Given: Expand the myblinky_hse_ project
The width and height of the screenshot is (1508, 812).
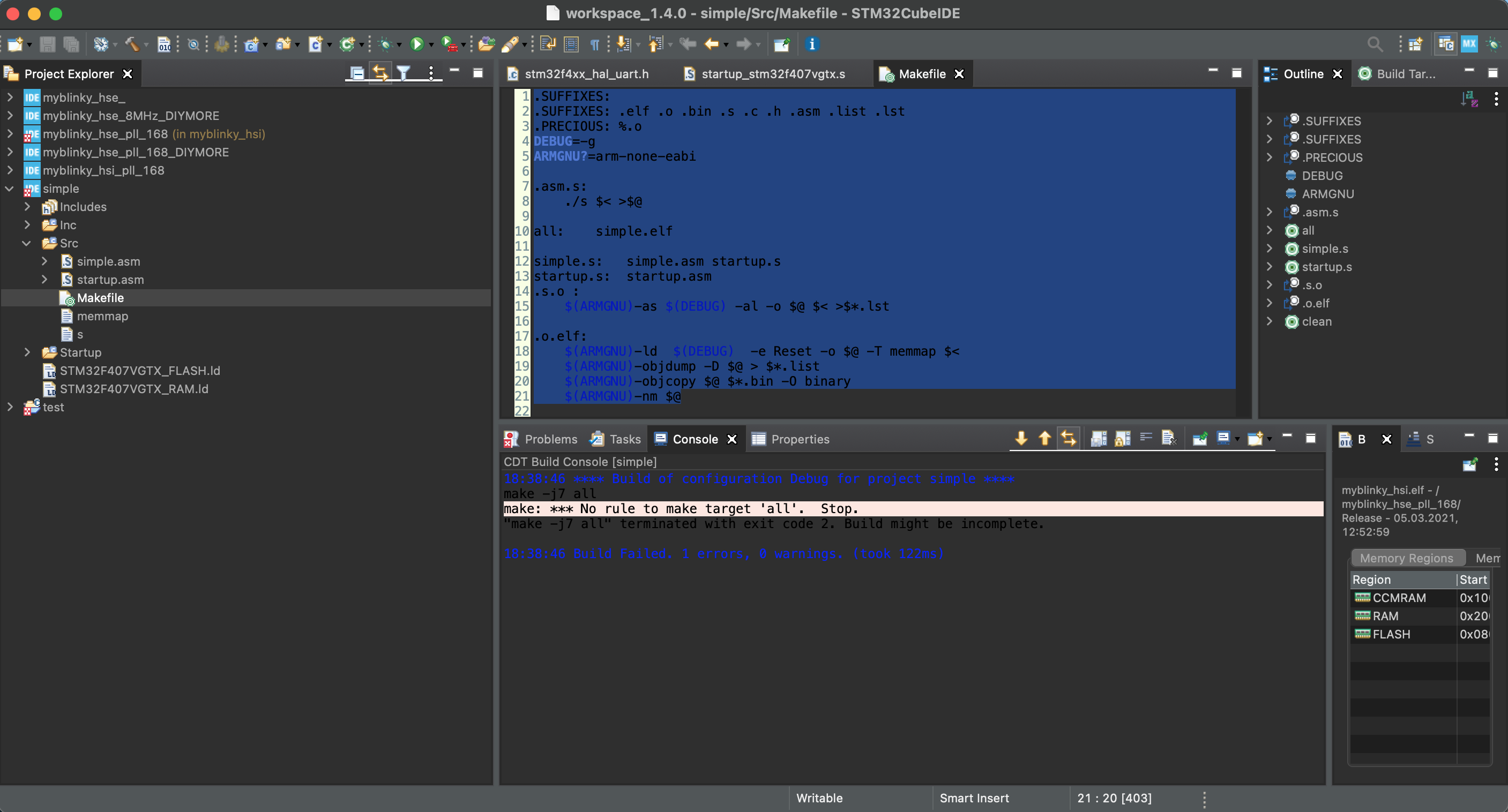Looking at the screenshot, I should [x=10, y=97].
